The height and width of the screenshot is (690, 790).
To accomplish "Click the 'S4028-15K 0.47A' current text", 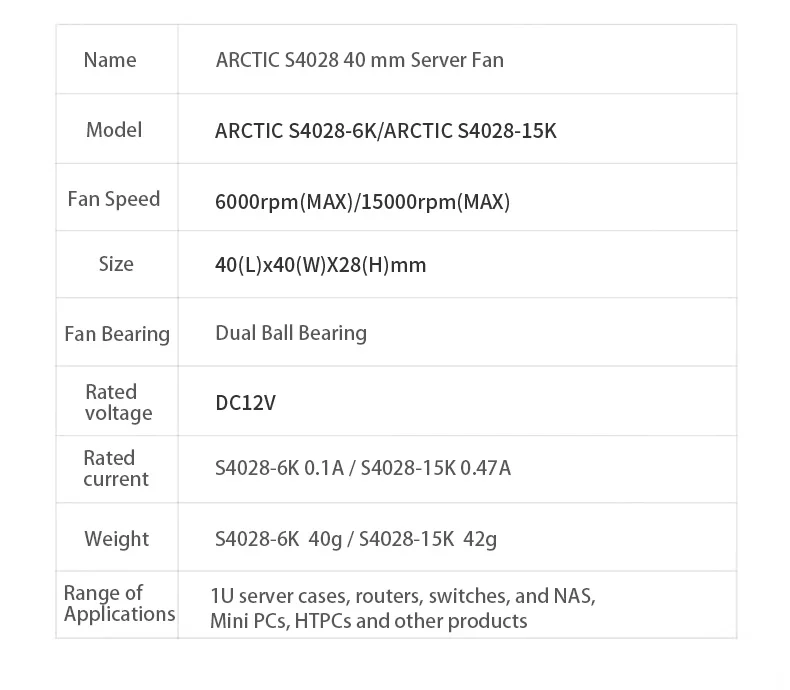I will pos(435,468).
